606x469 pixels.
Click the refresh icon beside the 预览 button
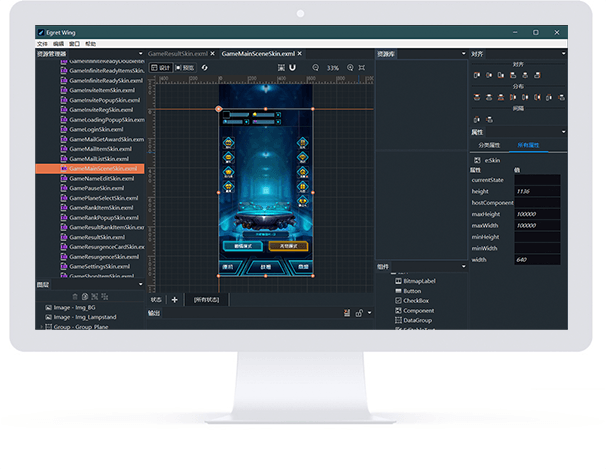click(205, 68)
